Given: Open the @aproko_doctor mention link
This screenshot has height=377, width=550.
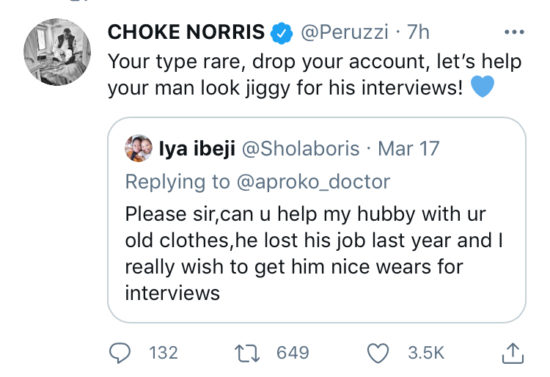Looking at the screenshot, I should click(313, 182).
